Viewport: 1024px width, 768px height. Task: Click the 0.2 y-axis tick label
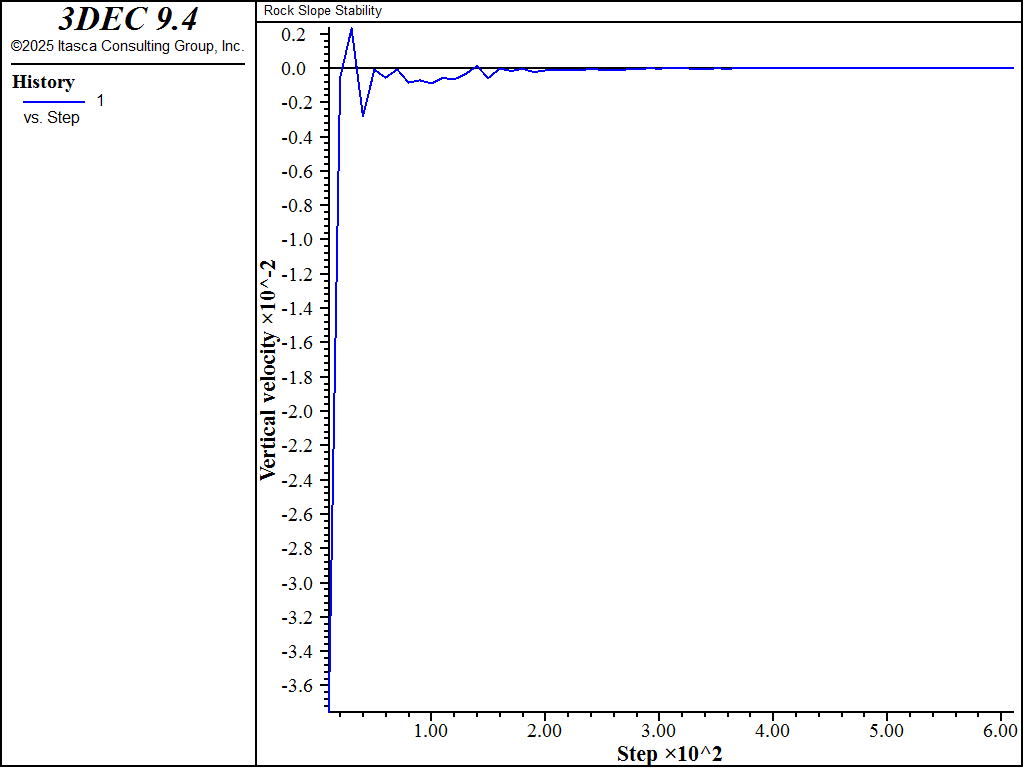(x=293, y=34)
